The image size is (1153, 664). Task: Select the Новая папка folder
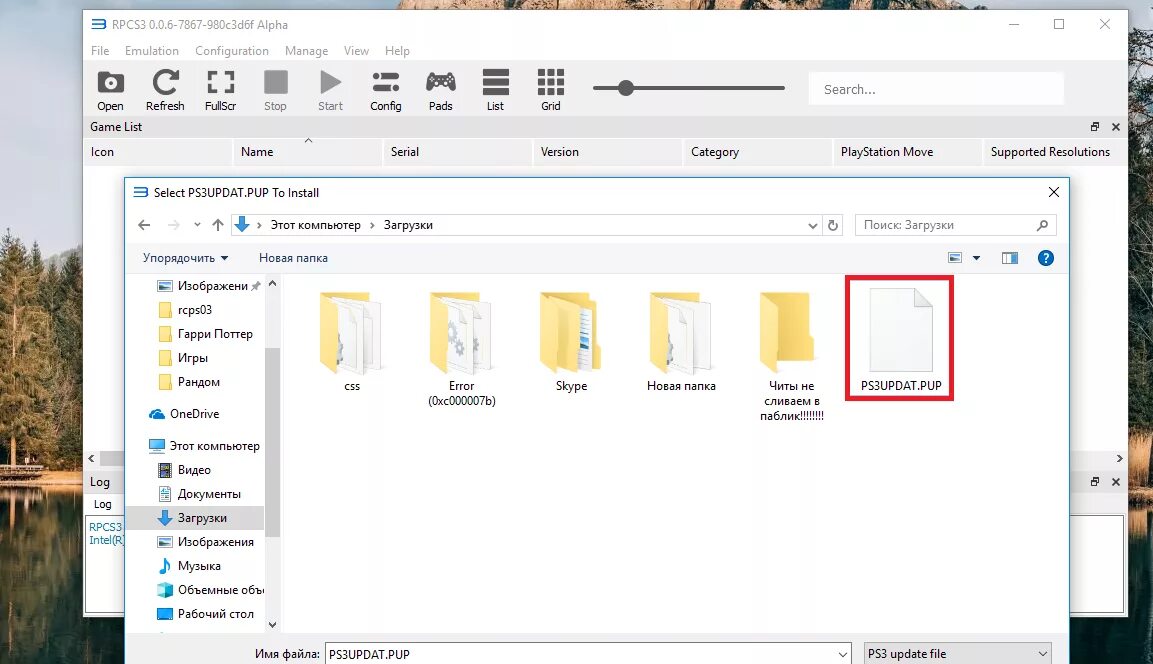click(x=681, y=342)
